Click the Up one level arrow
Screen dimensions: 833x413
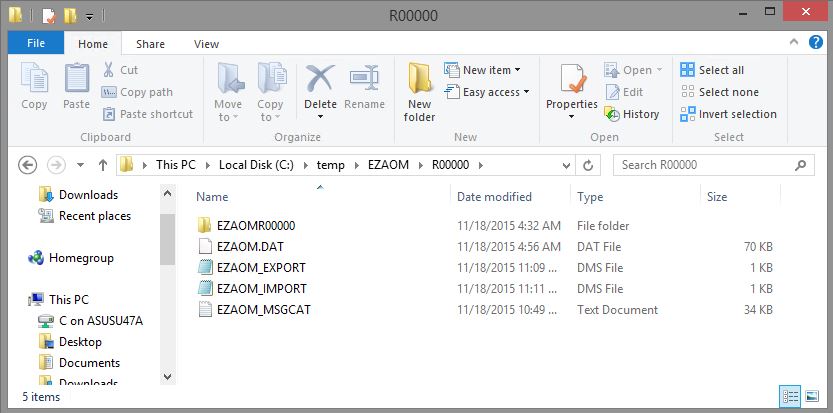coord(102,165)
